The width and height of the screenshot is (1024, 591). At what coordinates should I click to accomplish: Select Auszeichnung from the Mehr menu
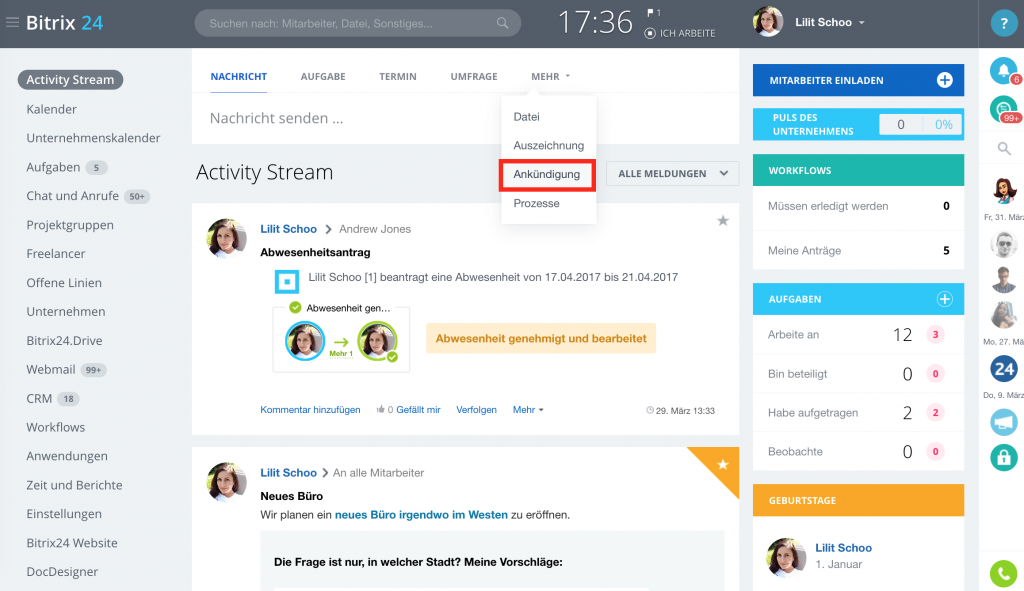[x=548, y=146]
